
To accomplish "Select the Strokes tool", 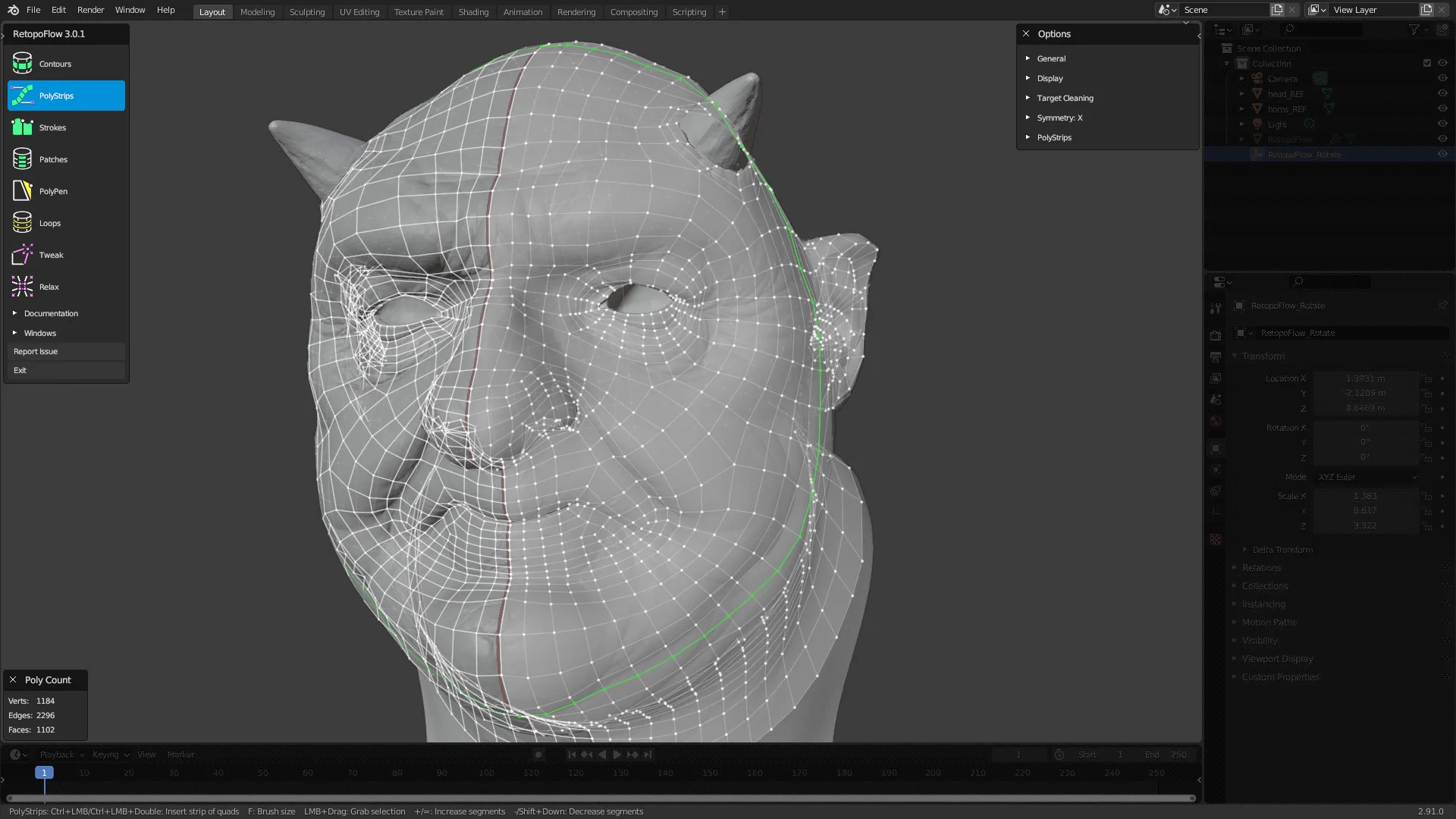I will [51, 127].
